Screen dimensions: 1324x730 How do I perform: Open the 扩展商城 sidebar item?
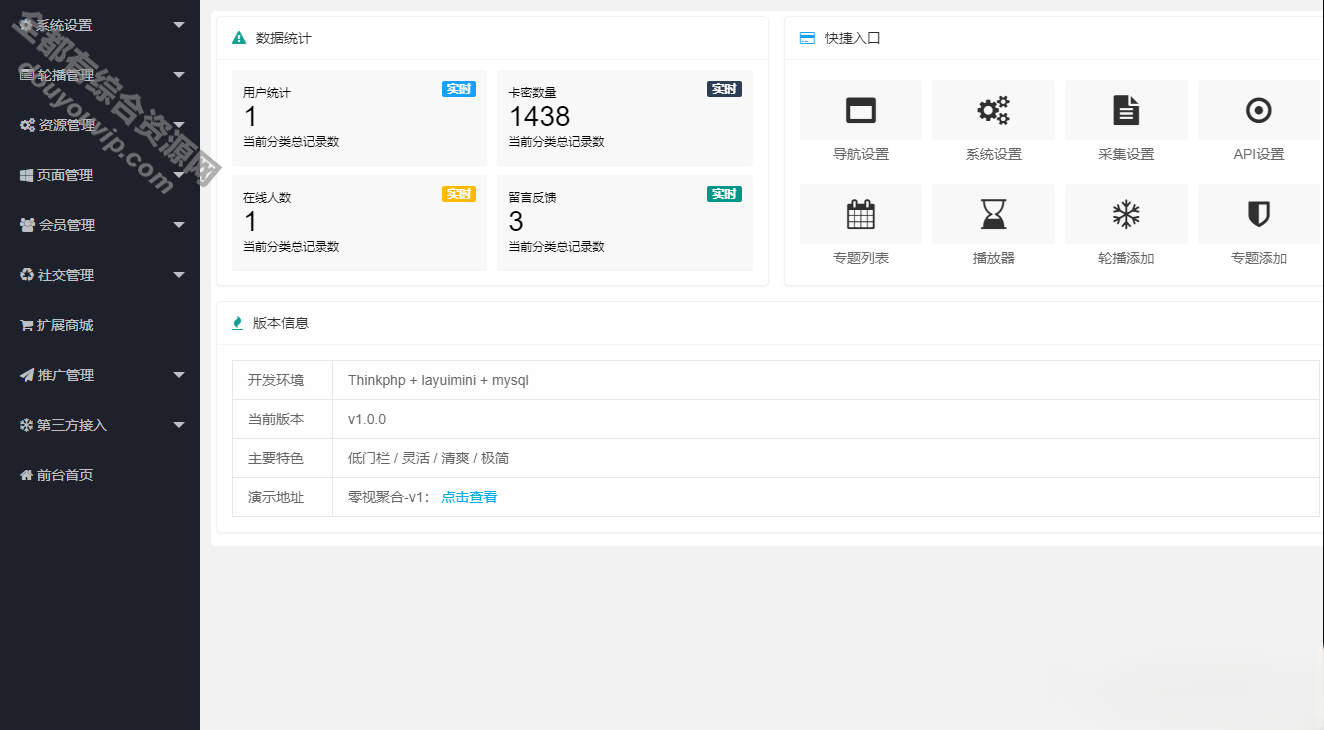coord(100,325)
